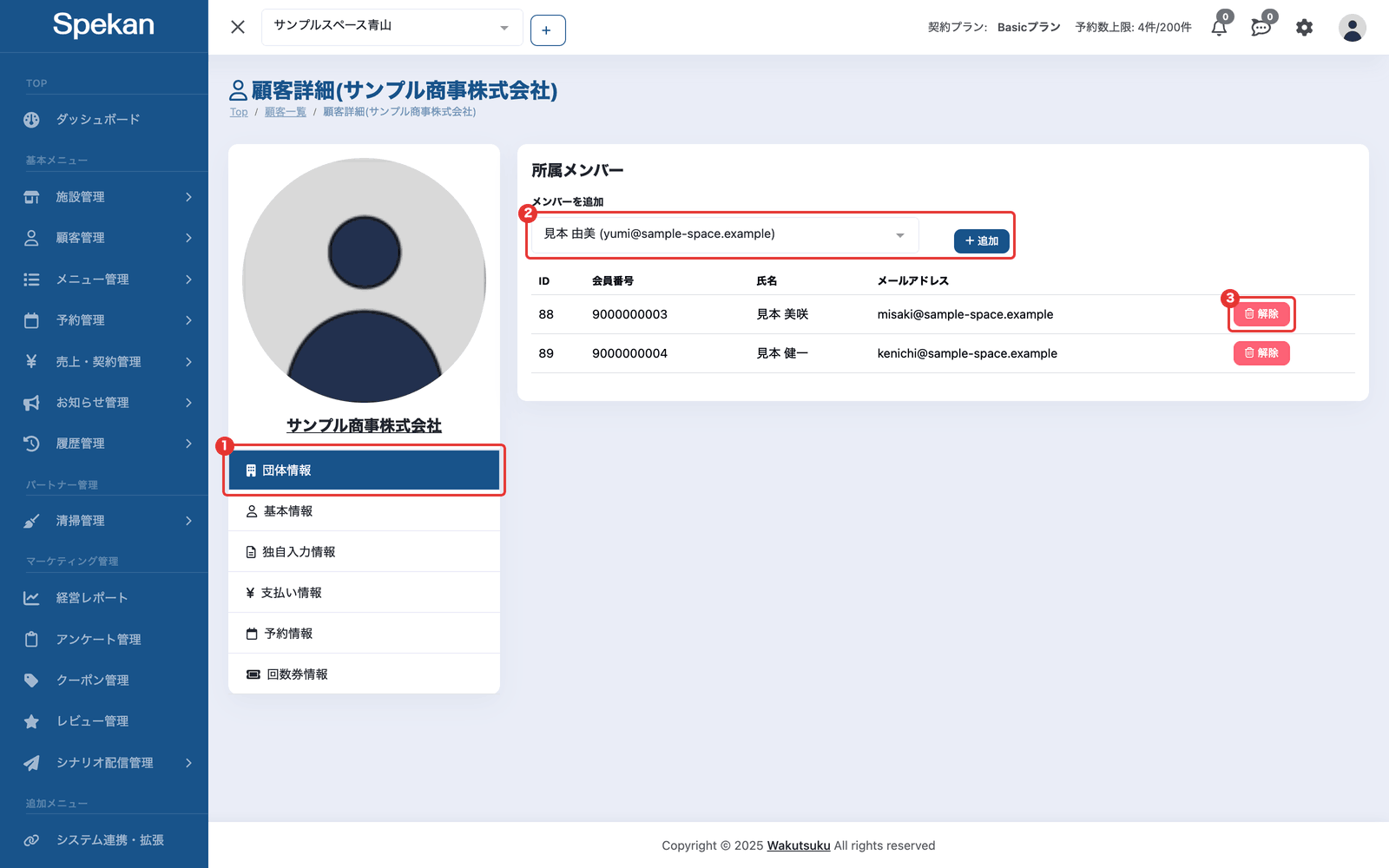The width and height of the screenshot is (1389, 868).
Task: Click 解除 for member 見本 美咲
Action: point(1261,314)
